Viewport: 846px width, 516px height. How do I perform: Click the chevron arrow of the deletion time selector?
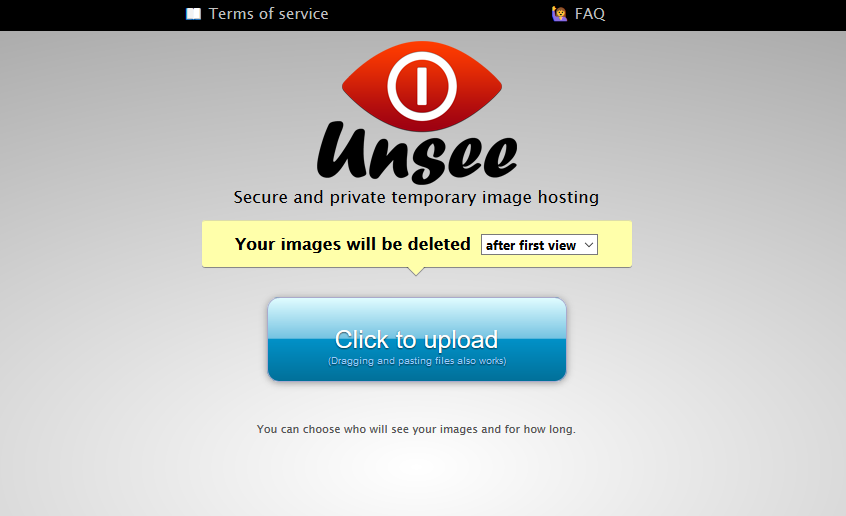tap(589, 245)
